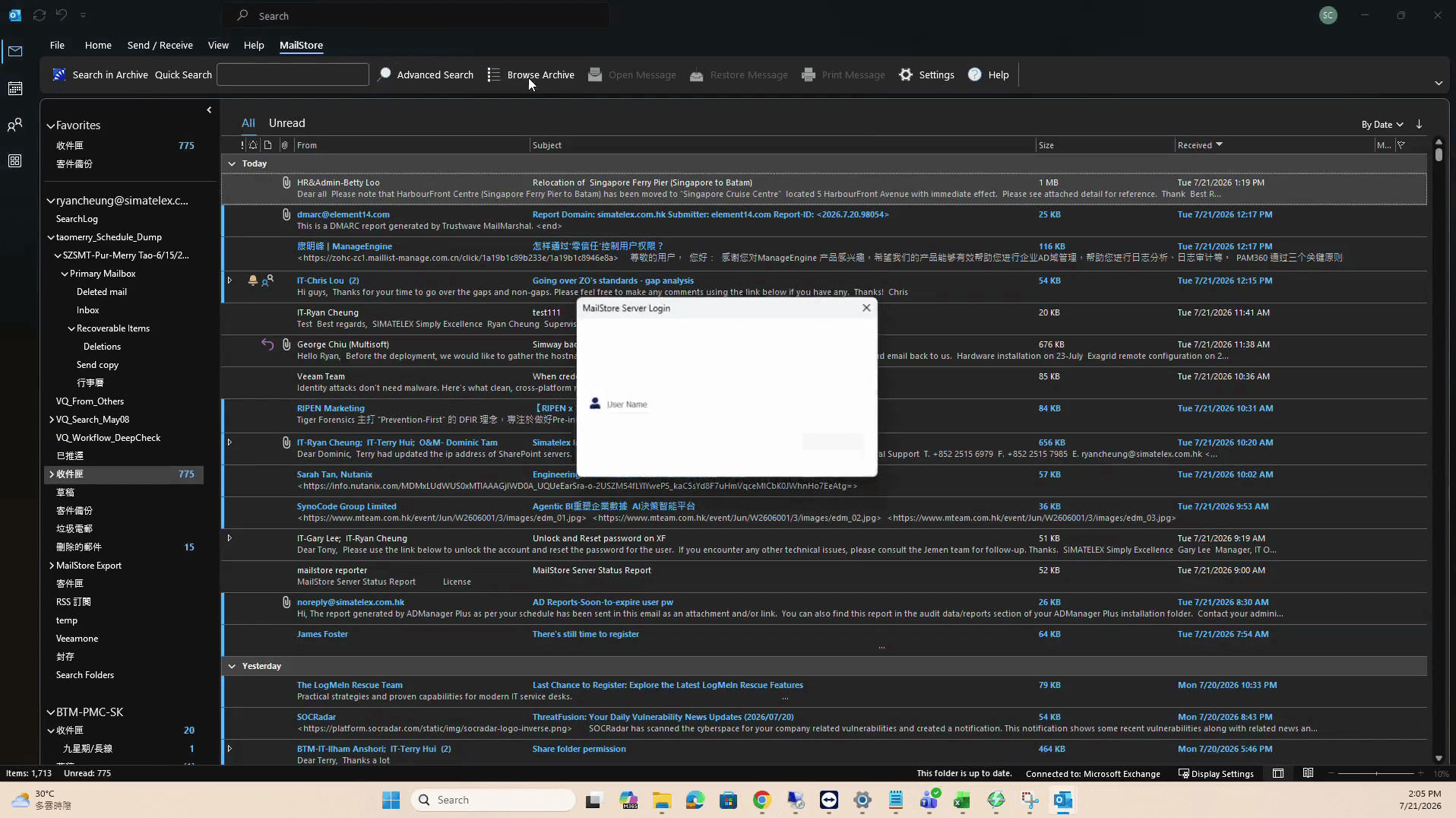
Task: Switch to Send / Receive tab
Action: click(160, 45)
